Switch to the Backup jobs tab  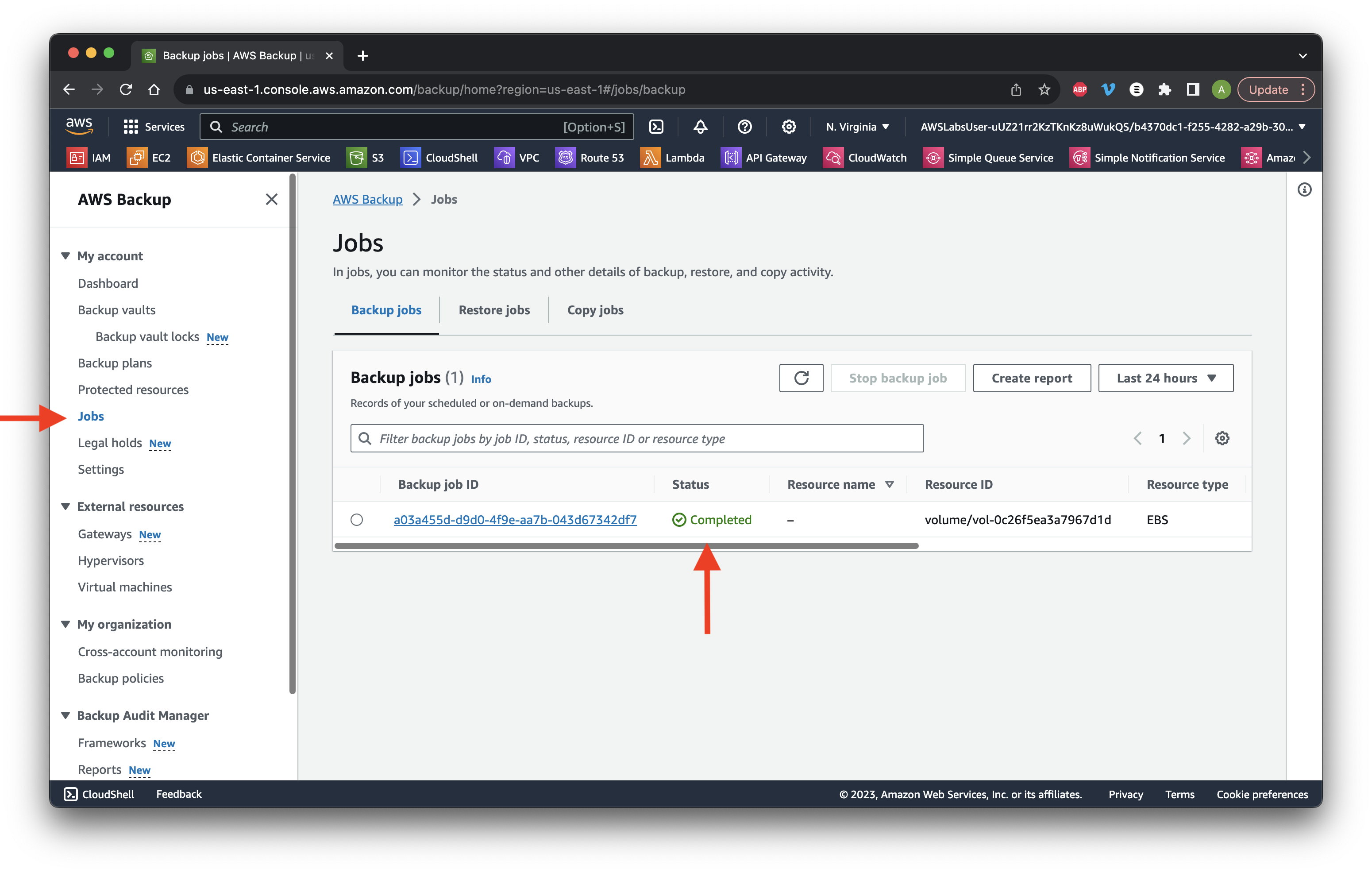click(386, 310)
